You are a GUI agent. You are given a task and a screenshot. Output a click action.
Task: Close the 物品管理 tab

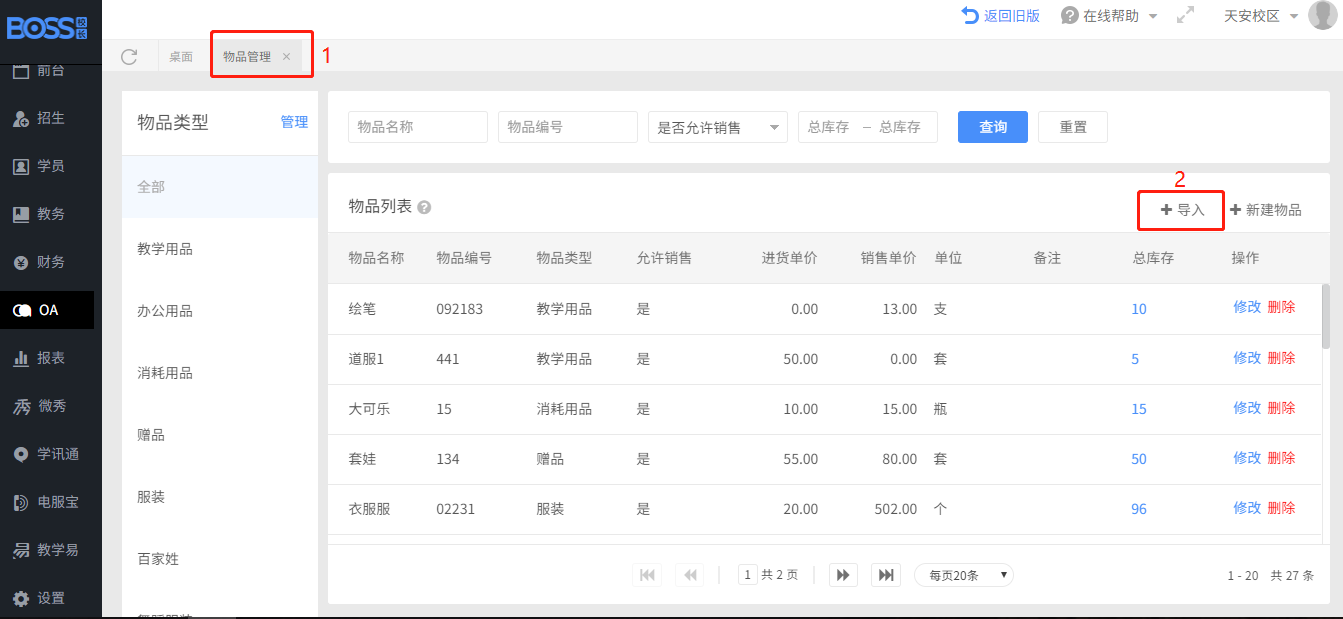[286, 57]
